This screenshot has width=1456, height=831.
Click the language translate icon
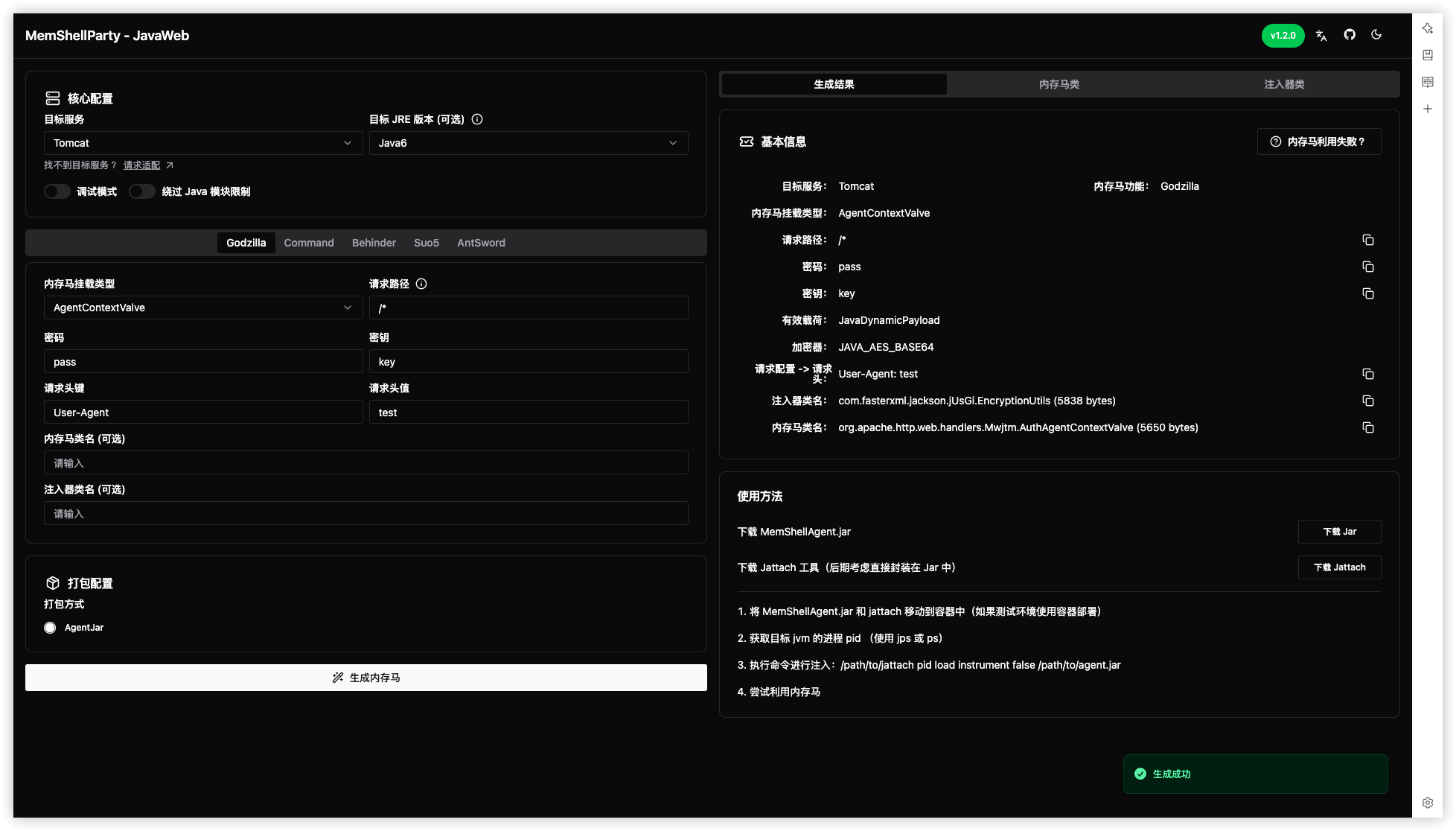click(1321, 36)
